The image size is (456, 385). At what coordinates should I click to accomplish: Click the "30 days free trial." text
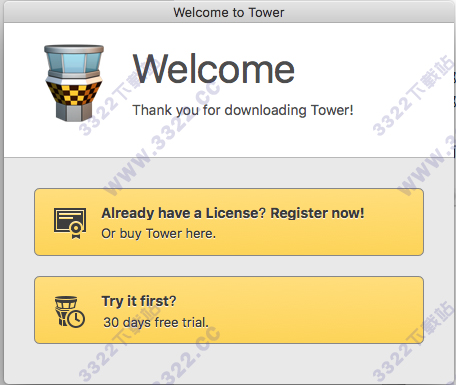[x=156, y=322]
